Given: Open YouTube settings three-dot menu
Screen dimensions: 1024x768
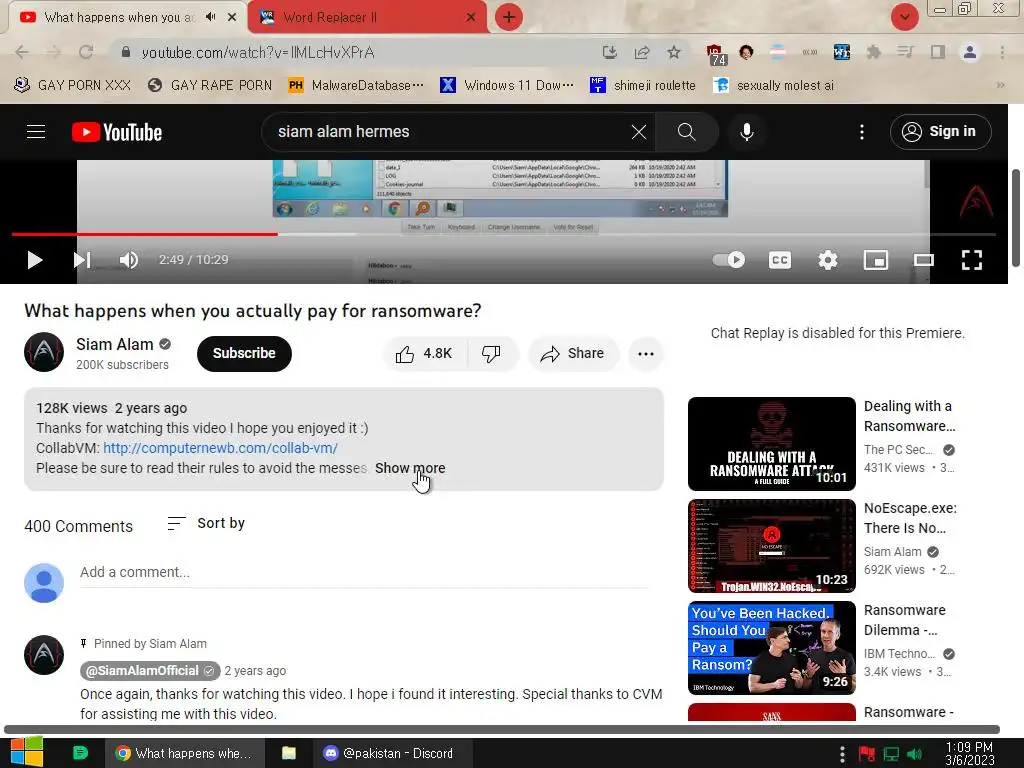Looking at the screenshot, I should (862, 132).
